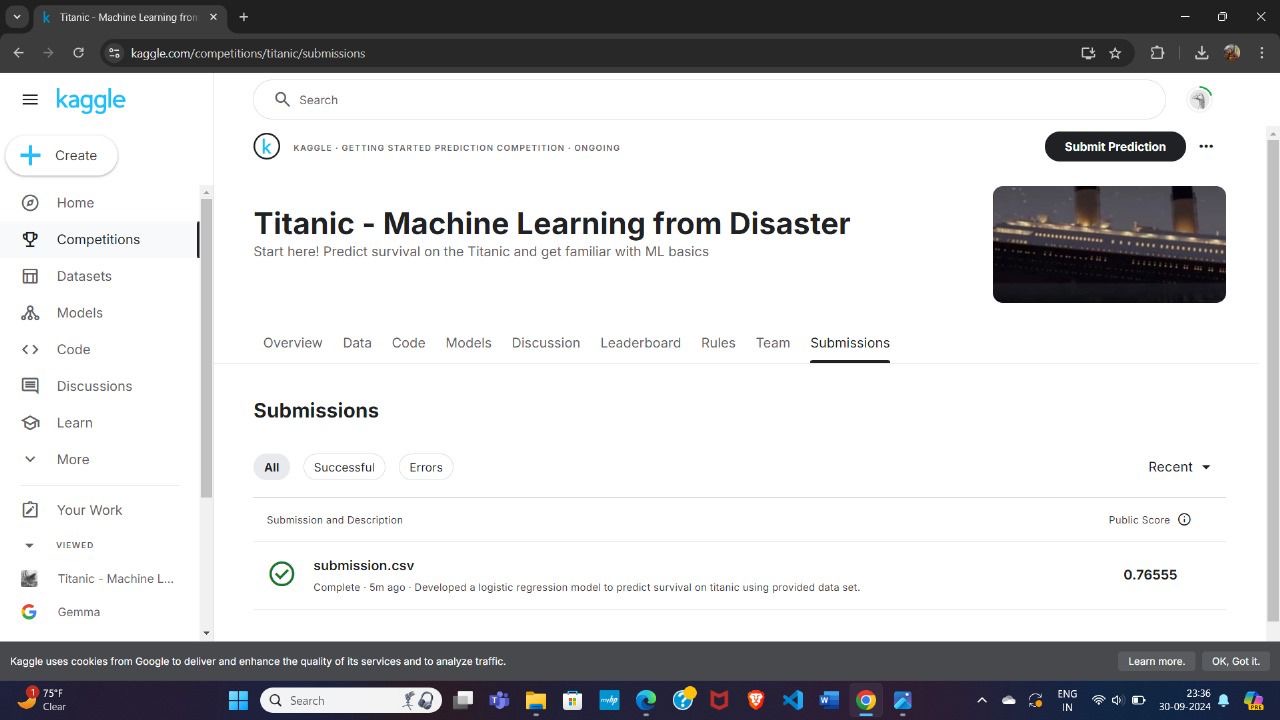Click the Kaggle search field
This screenshot has height=720, width=1280.
click(709, 100)
